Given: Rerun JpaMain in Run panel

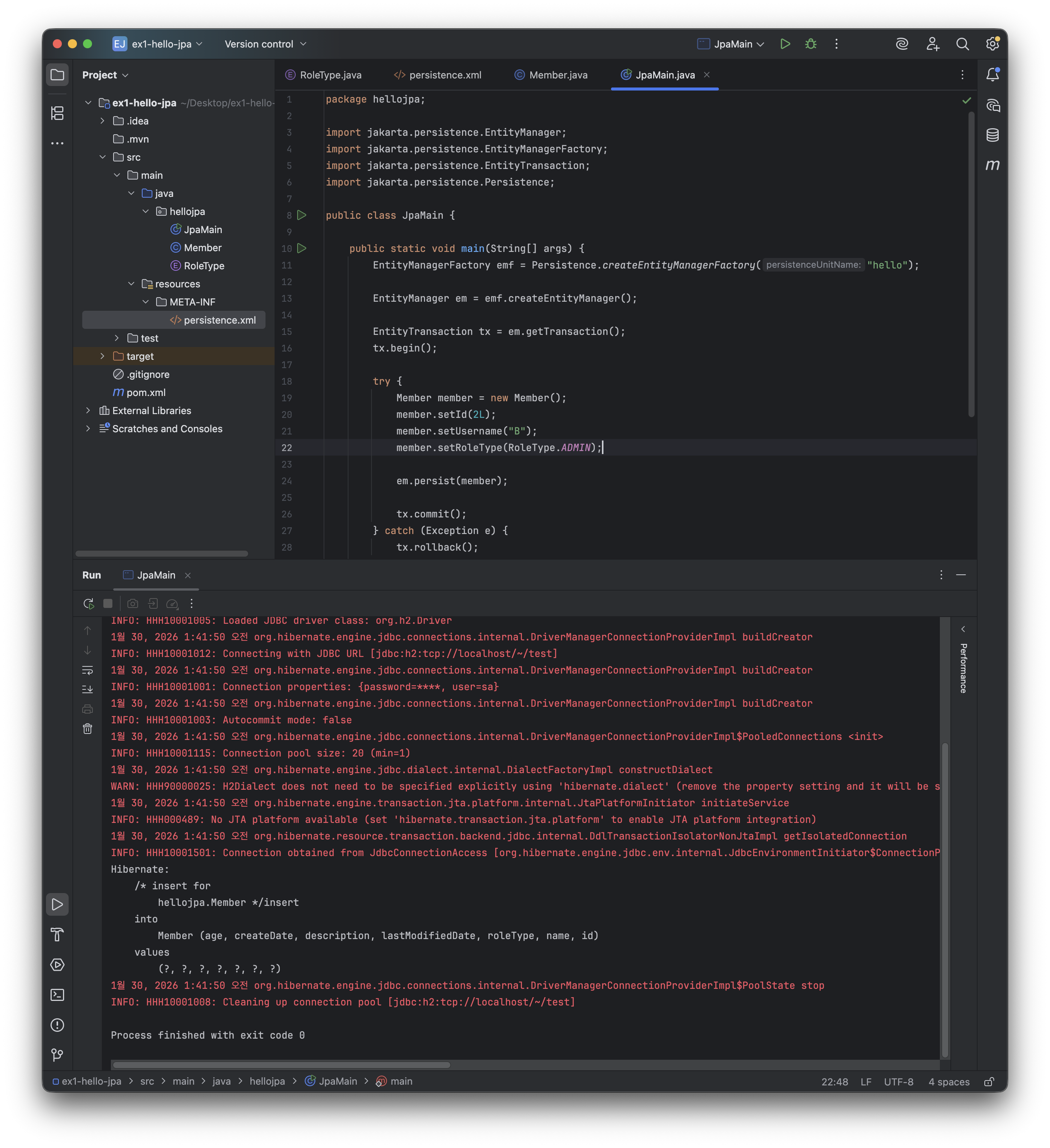Looking at the screenshot, I should tap(88, 604).
